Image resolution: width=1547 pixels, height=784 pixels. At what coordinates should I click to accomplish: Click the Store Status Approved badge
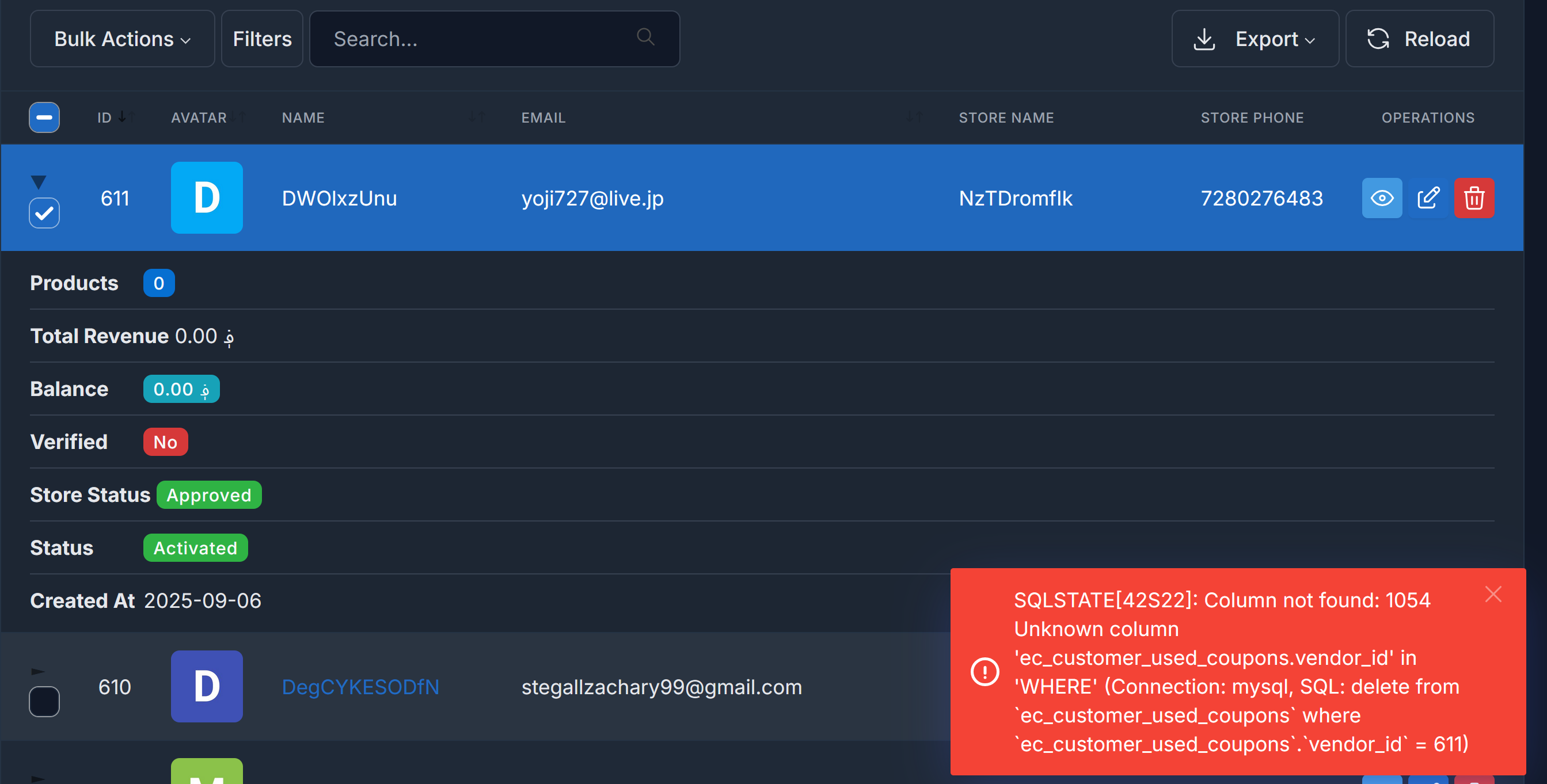tap(209, 494)
